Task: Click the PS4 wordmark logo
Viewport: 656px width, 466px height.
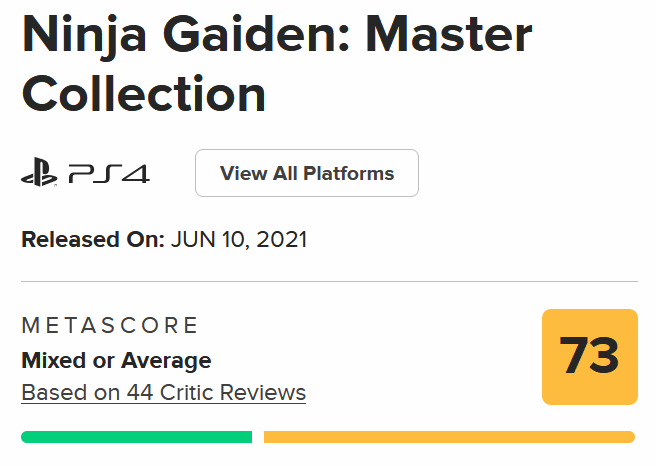Action: 109,174
